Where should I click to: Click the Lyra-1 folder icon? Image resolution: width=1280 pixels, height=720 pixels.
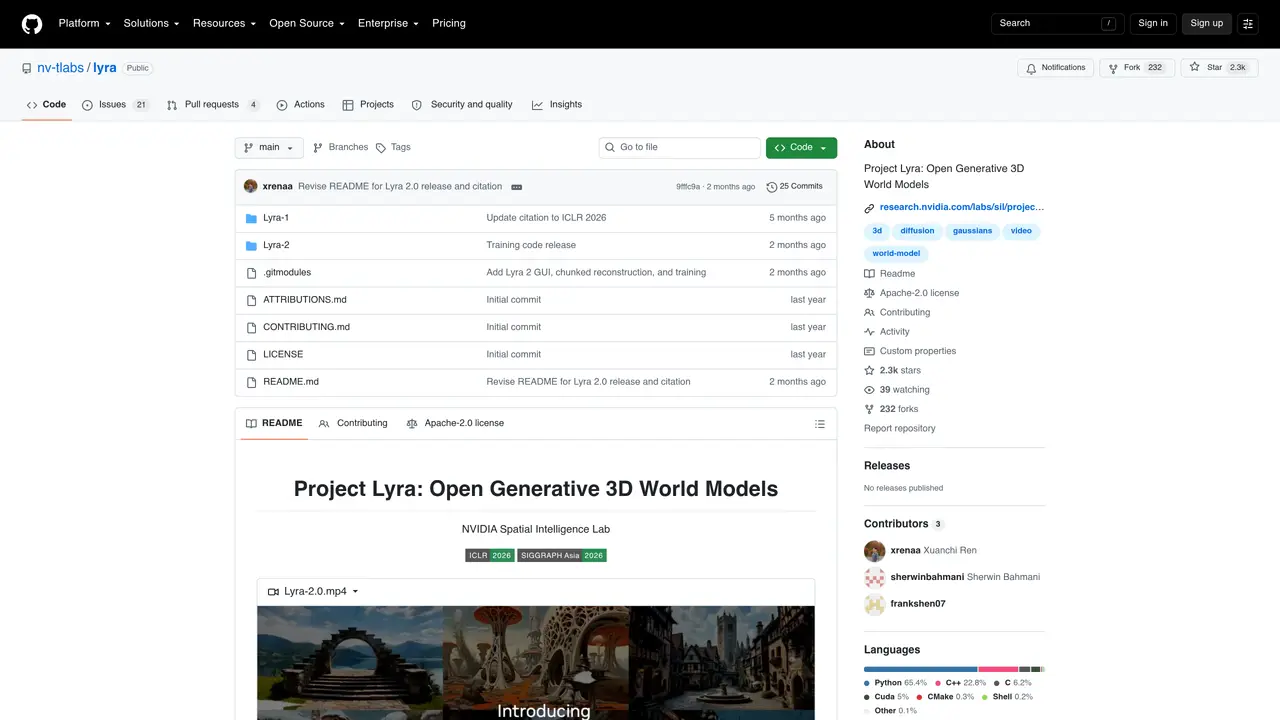coord(252,218)
